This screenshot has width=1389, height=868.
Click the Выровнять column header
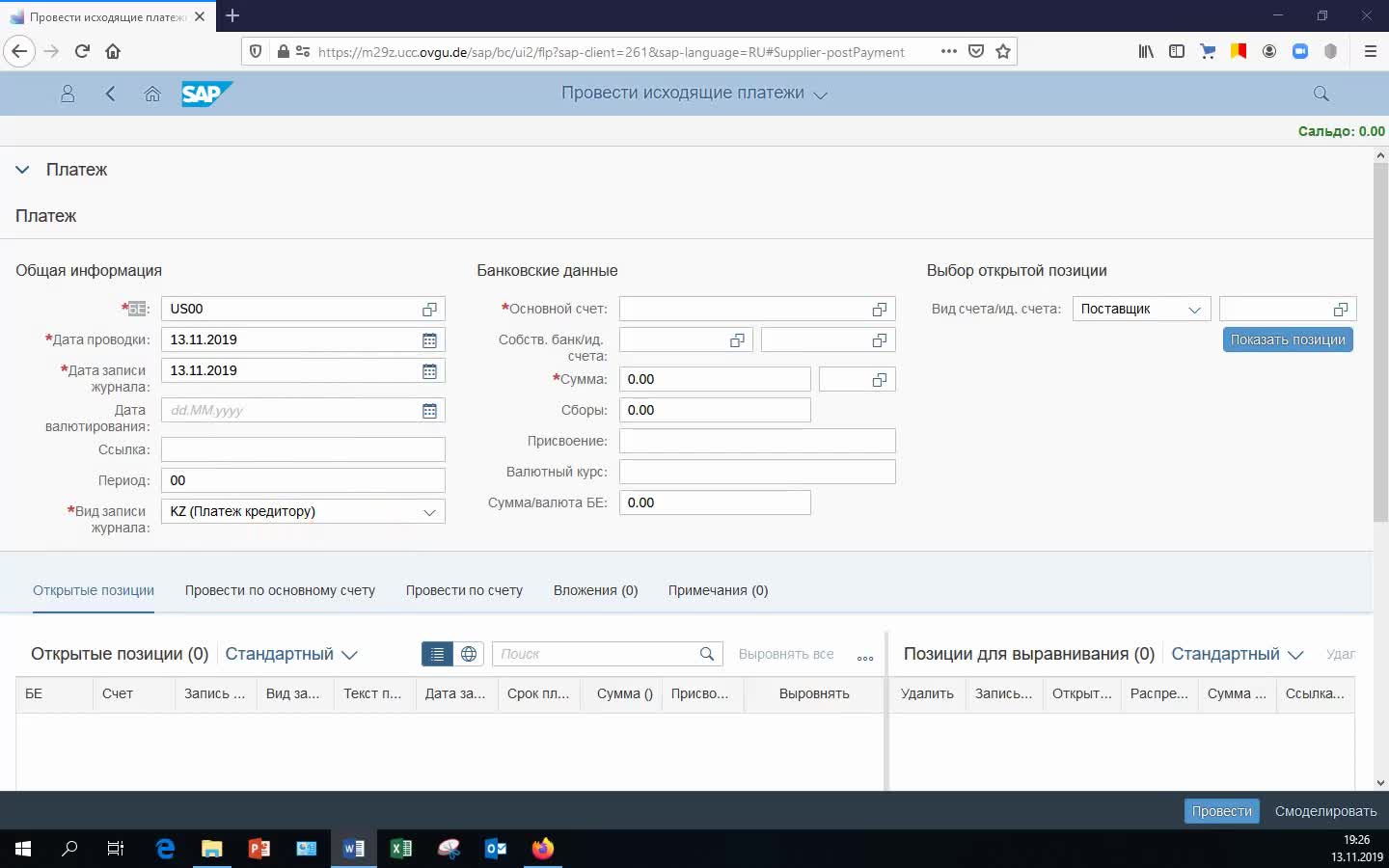814,693
